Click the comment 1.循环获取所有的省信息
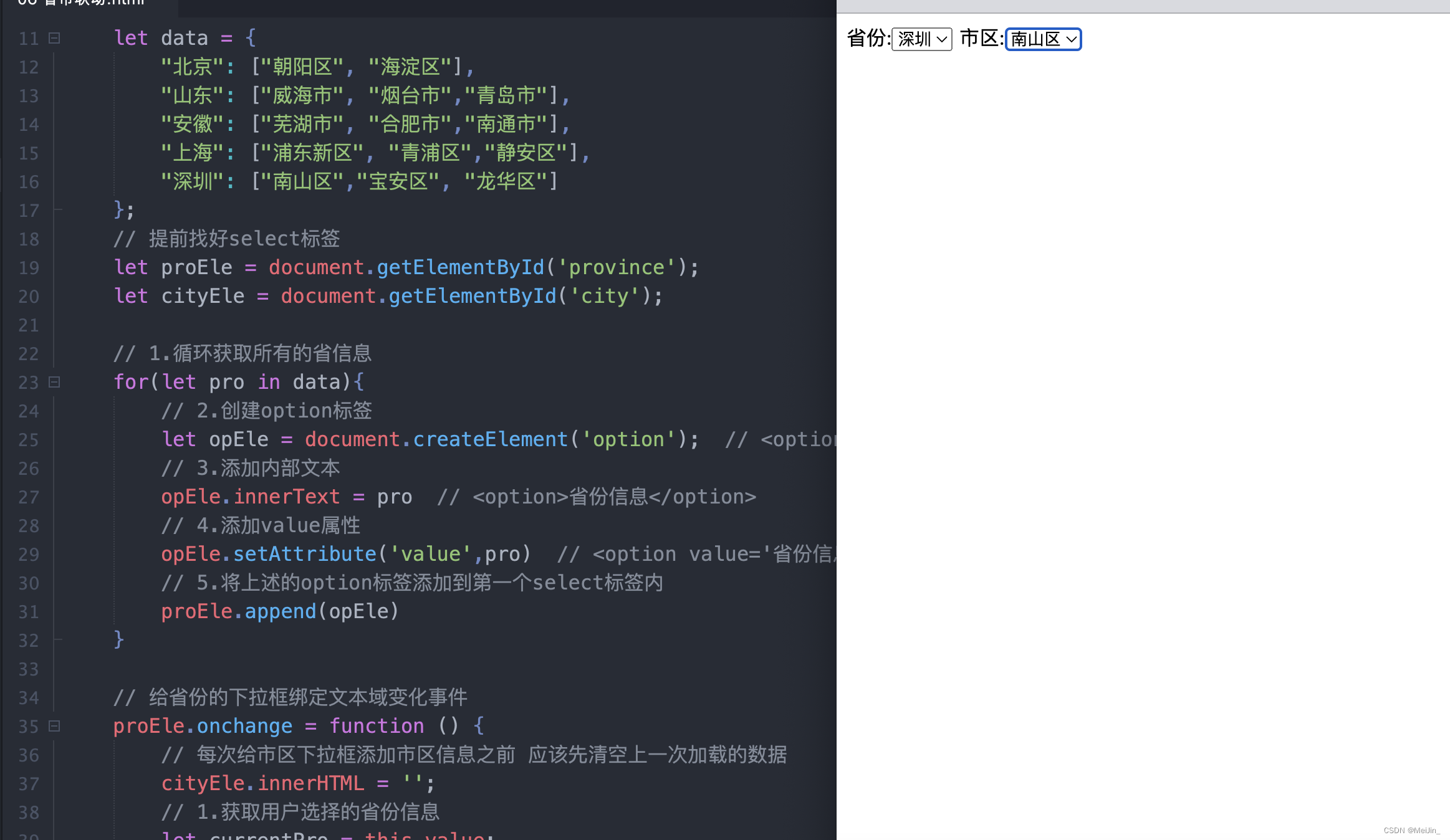This screenshot has height=840, width=1450. 242,353
